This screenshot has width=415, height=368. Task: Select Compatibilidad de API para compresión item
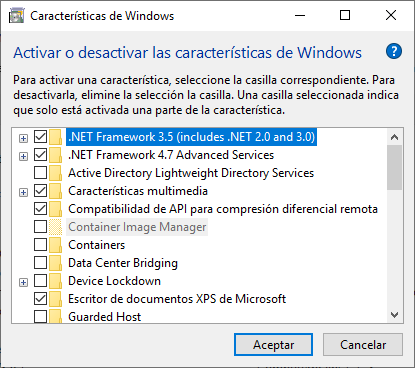pos(223,209)
